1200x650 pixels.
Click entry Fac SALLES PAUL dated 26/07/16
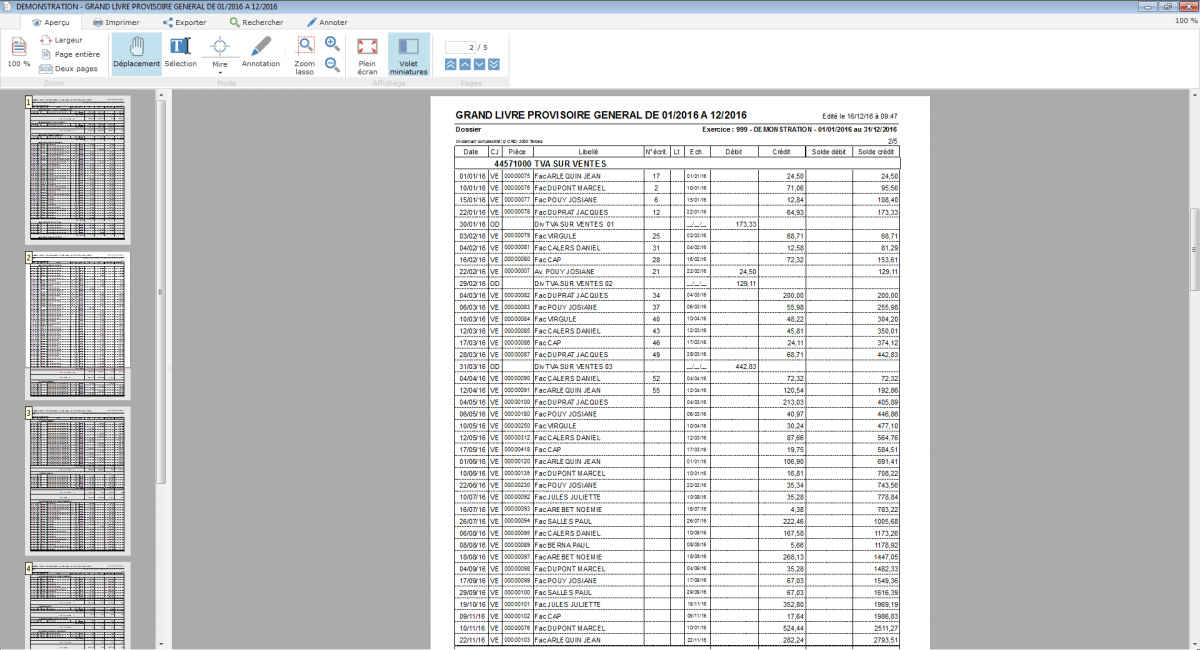pos(563,521)
